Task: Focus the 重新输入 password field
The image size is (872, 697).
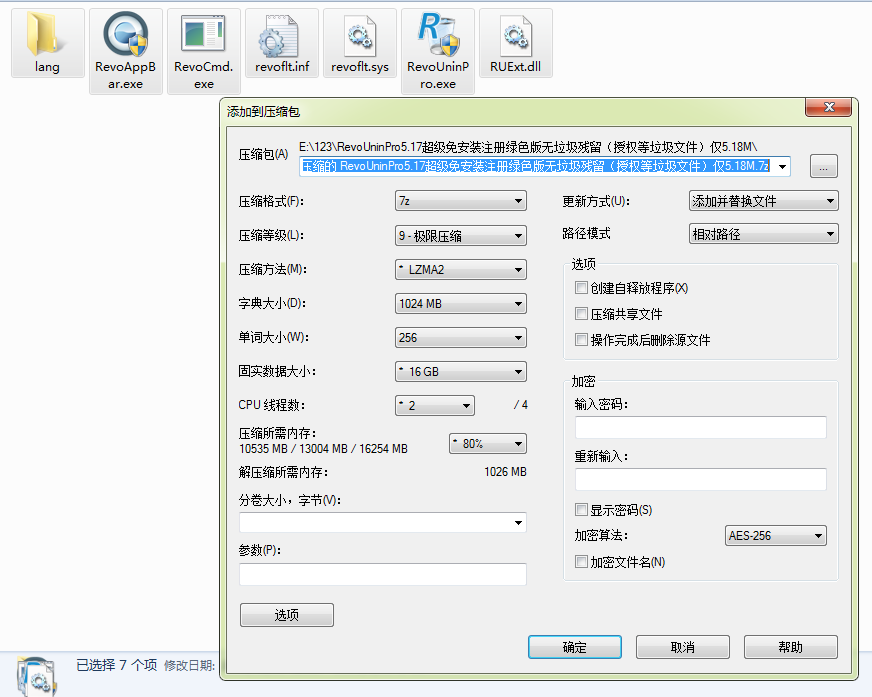Action: 700,479
